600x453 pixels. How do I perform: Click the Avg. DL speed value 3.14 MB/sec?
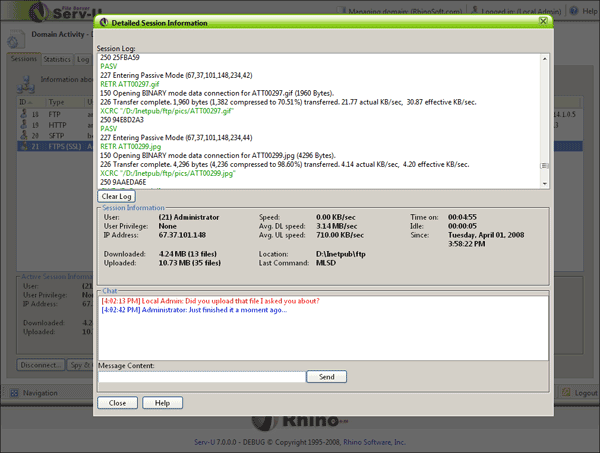tap(337, 226)
